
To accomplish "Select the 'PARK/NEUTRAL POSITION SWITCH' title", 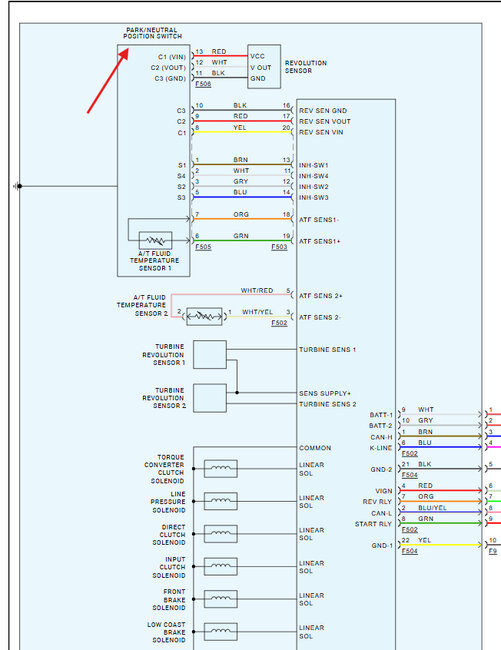I will coord(152,33).
